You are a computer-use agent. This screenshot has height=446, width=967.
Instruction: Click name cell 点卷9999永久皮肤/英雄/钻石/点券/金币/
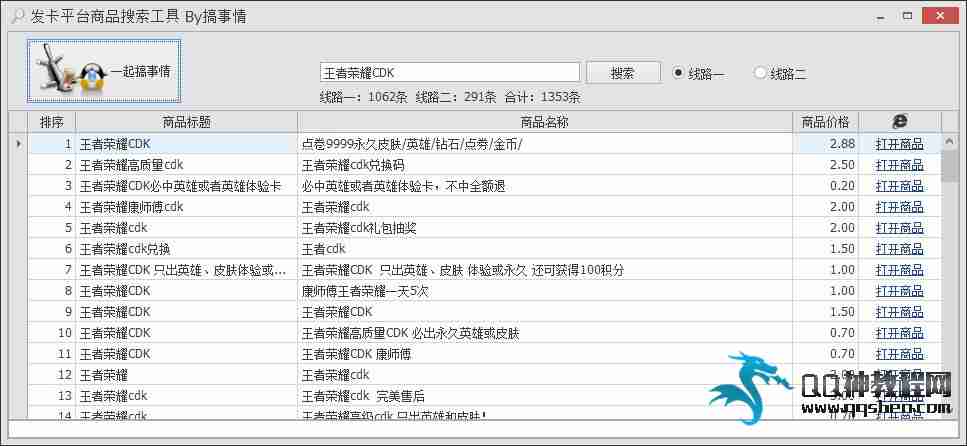(545, 144)
